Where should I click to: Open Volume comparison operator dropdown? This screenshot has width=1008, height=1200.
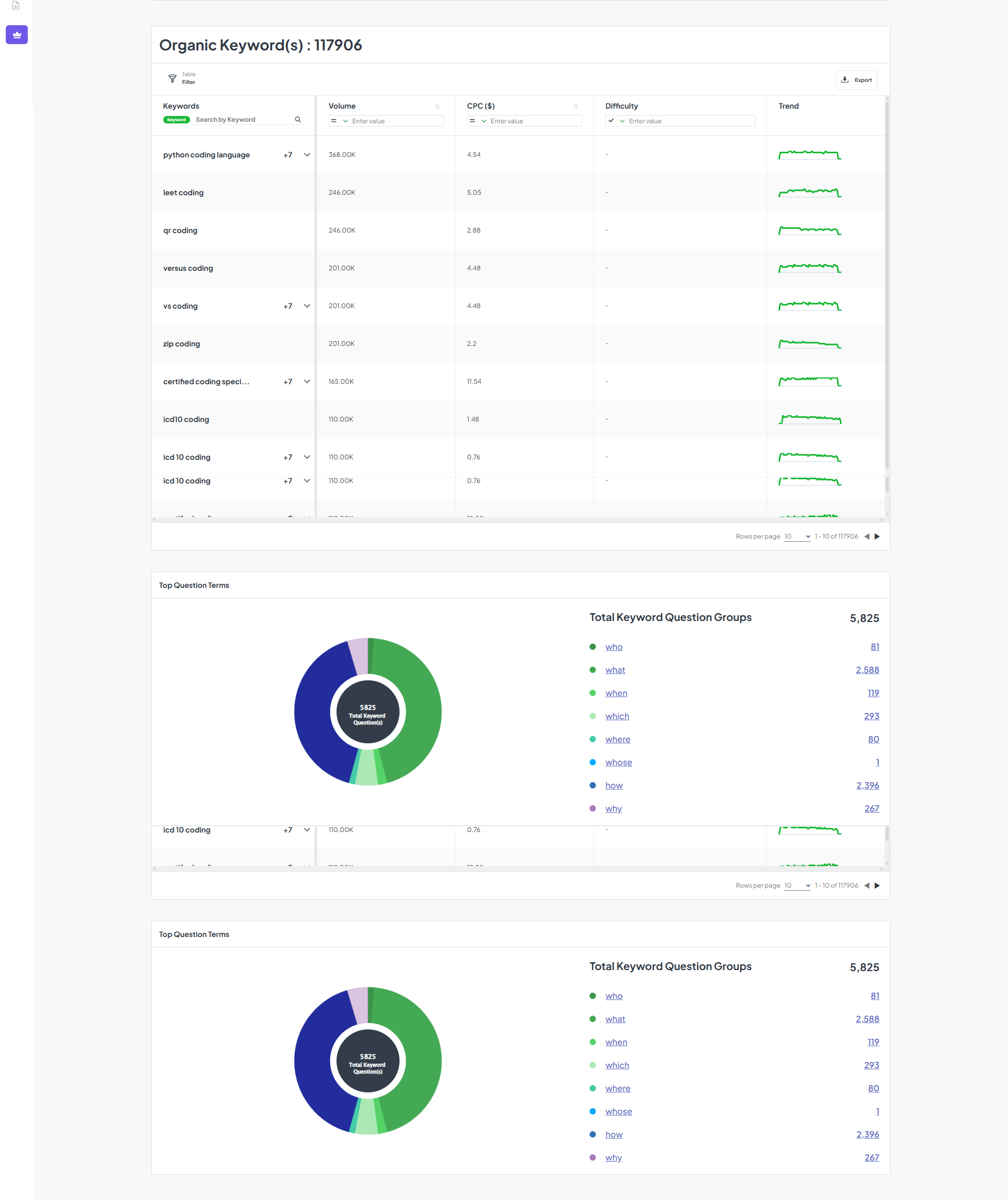(x=340, y=121)
